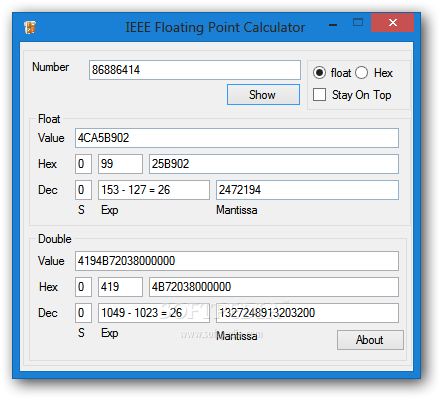Close the IEEE Floating Point Calculator
Image resolution: width=441 pixels, height=399 pixels.
(393, 23)
